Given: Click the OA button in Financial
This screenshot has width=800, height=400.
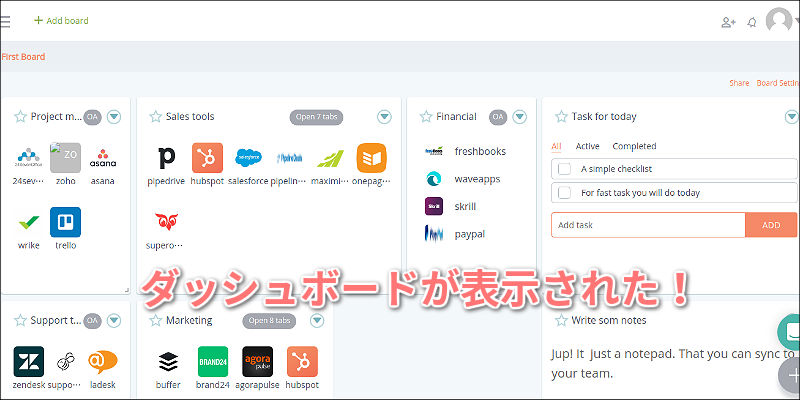Looking at the screenshot, I should pos(498,117).
